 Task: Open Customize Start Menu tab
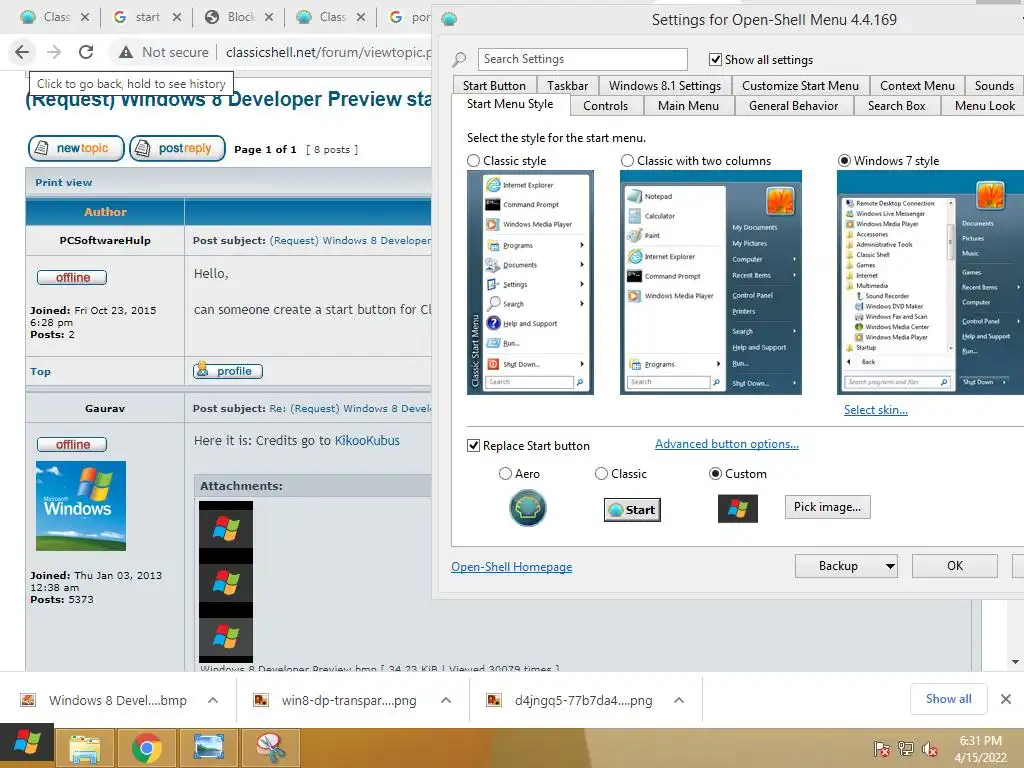pyautogui.click(x=800, y=86)
